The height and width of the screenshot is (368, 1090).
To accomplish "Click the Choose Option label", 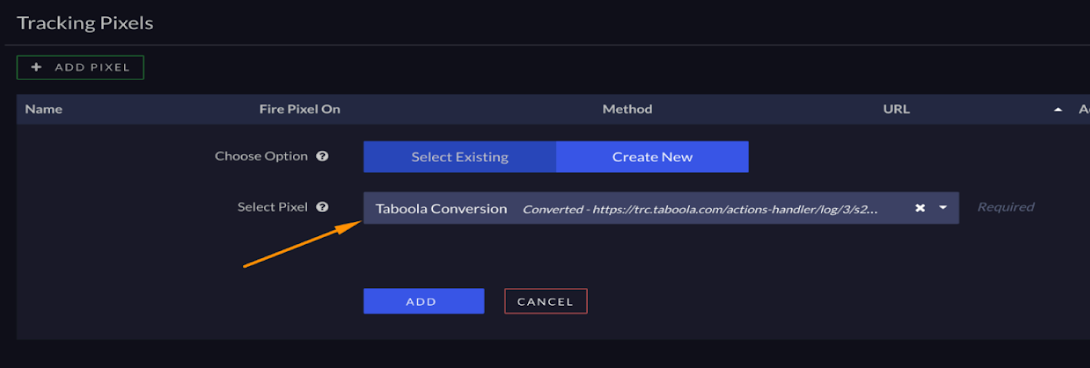I will 261,157.
